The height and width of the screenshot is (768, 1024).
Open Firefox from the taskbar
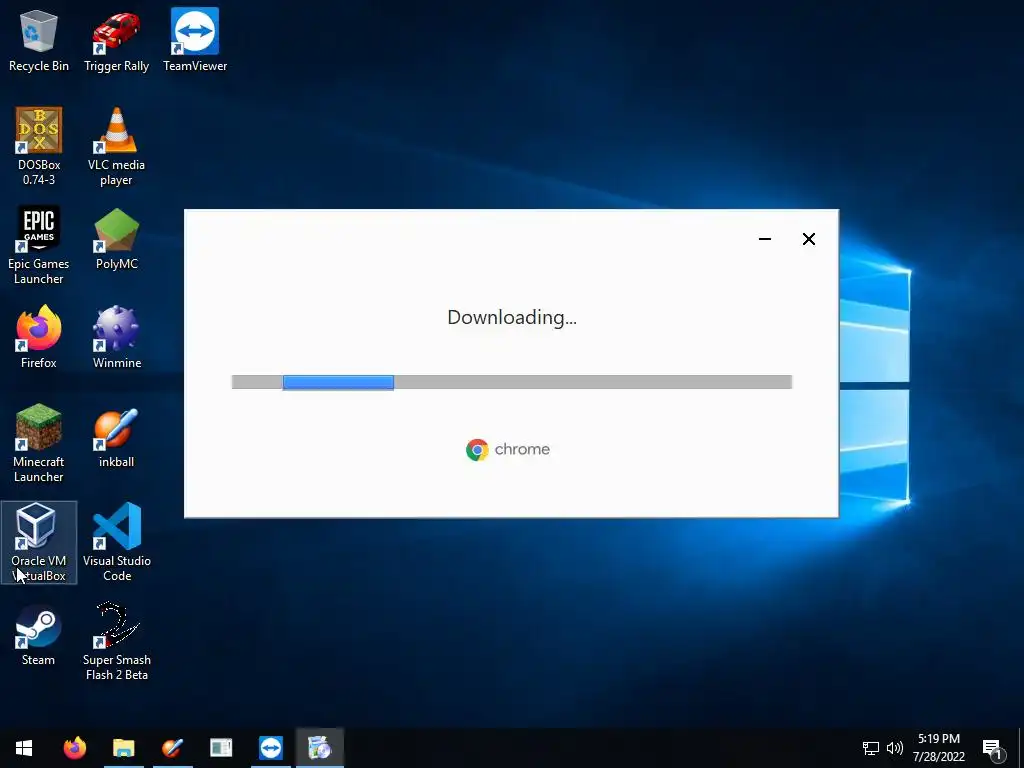[x=74, y=748]
